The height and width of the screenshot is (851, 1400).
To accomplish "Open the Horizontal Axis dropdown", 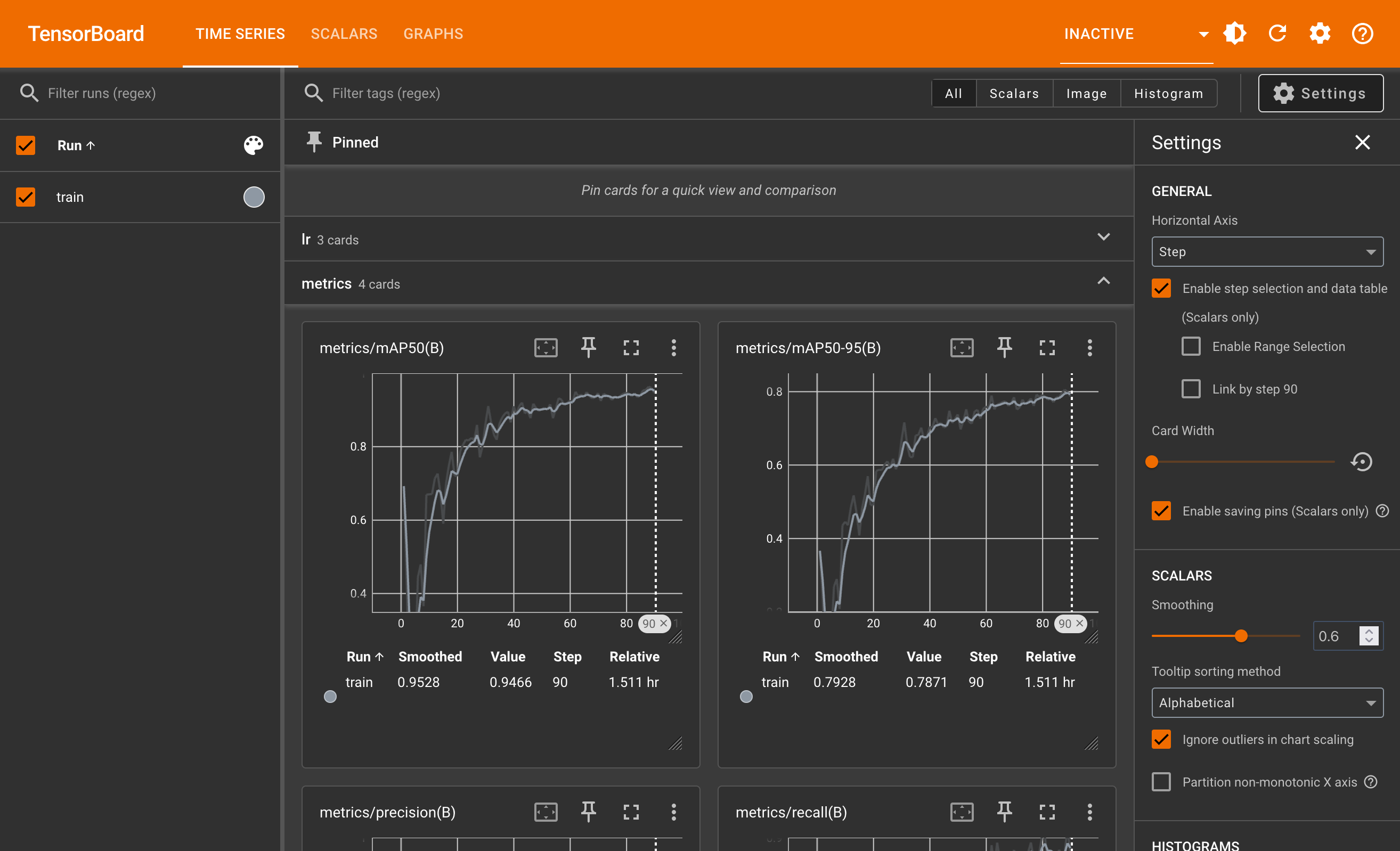I will pyautogui.click(x=1266, y=251).
